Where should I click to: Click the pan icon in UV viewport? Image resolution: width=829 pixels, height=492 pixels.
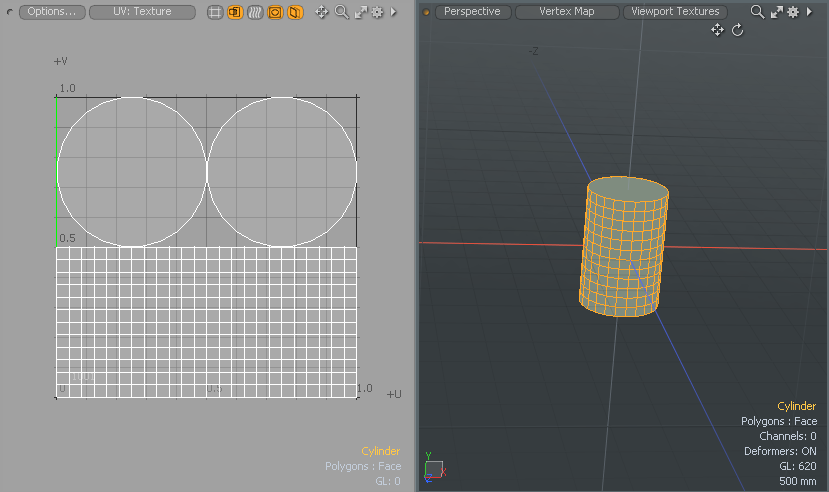click(322, 12)
